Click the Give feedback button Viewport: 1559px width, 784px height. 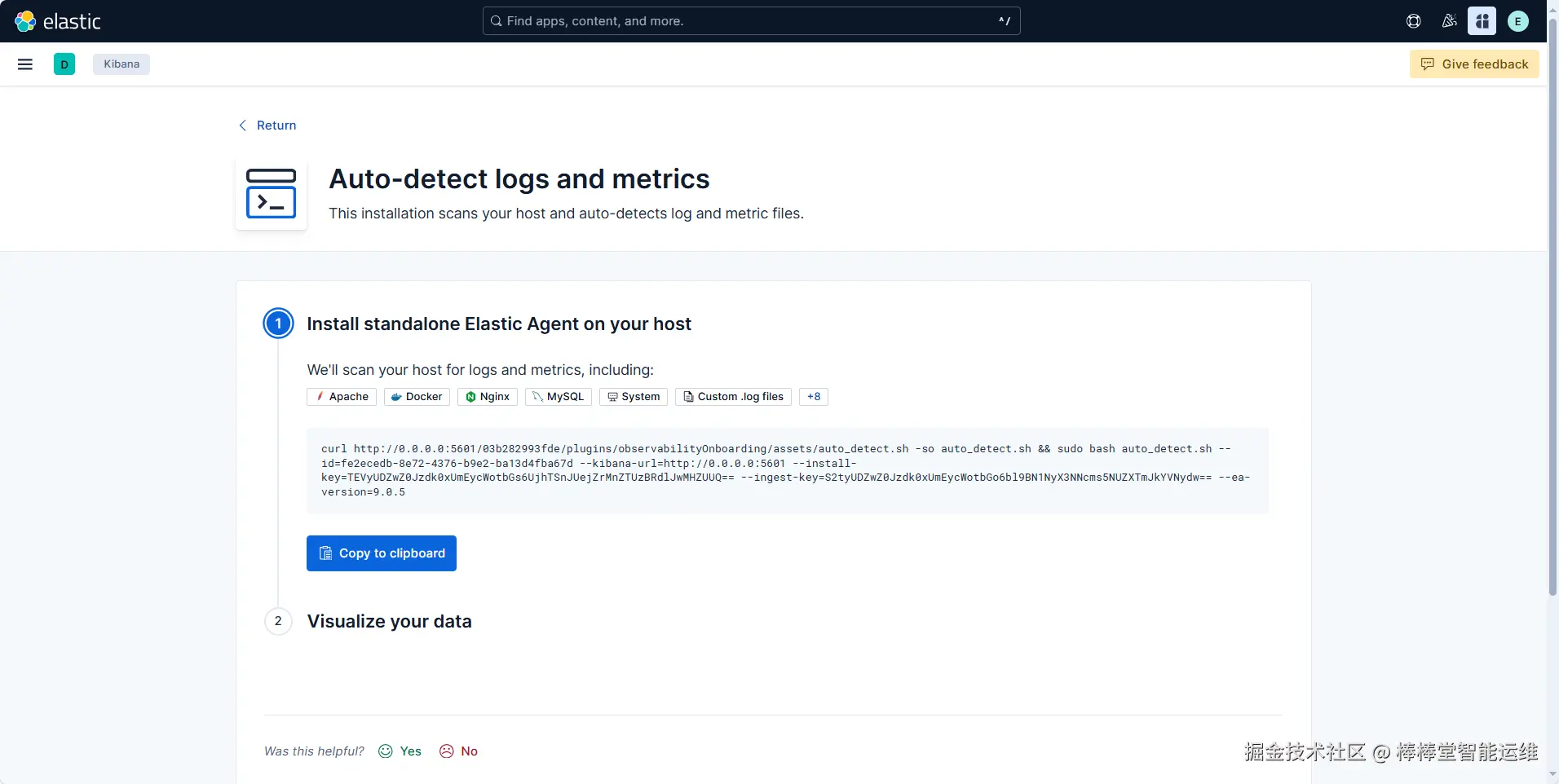[1474, 64]
